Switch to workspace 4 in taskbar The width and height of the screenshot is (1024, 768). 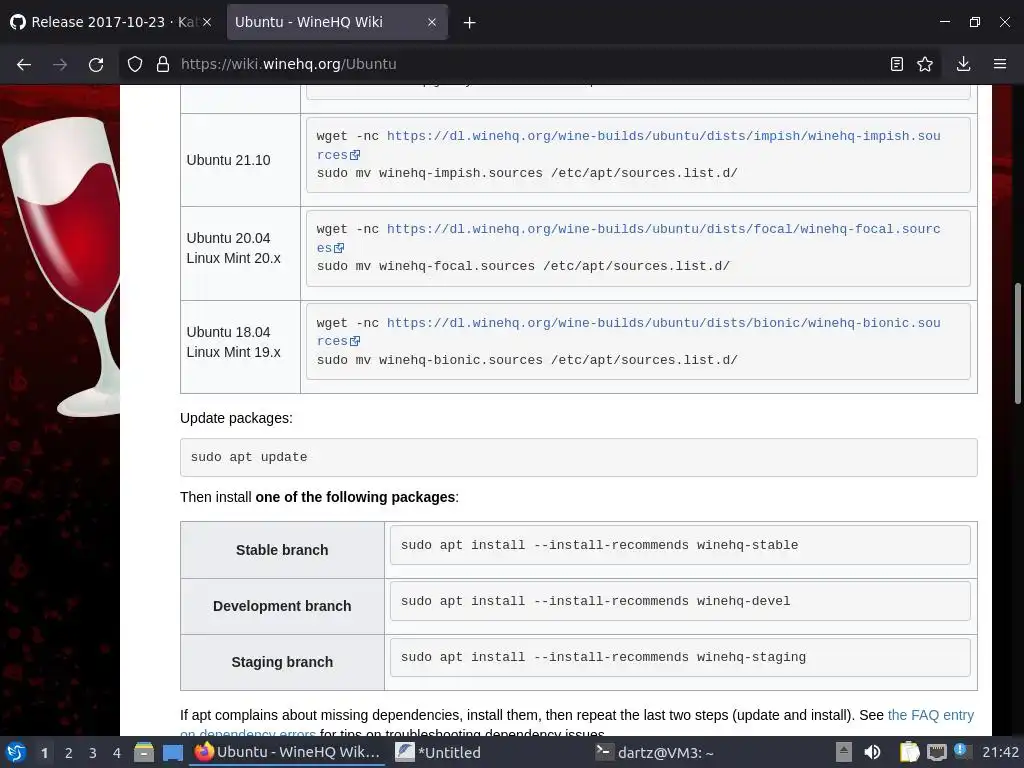click(117, 753)
